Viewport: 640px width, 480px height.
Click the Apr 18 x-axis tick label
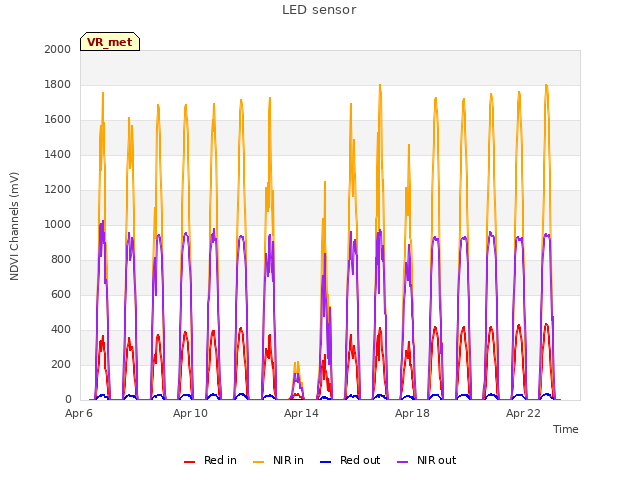tap(412, 413)
